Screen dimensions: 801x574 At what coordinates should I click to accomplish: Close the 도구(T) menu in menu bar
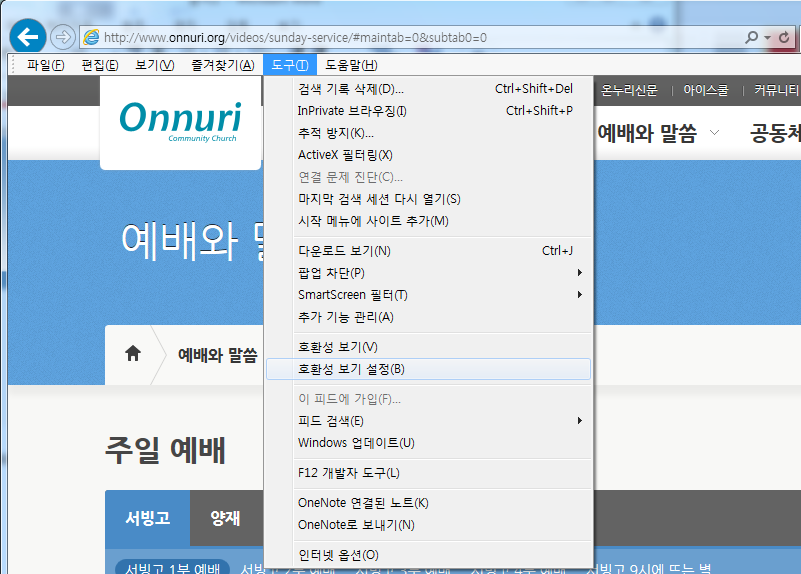[290, 65]
